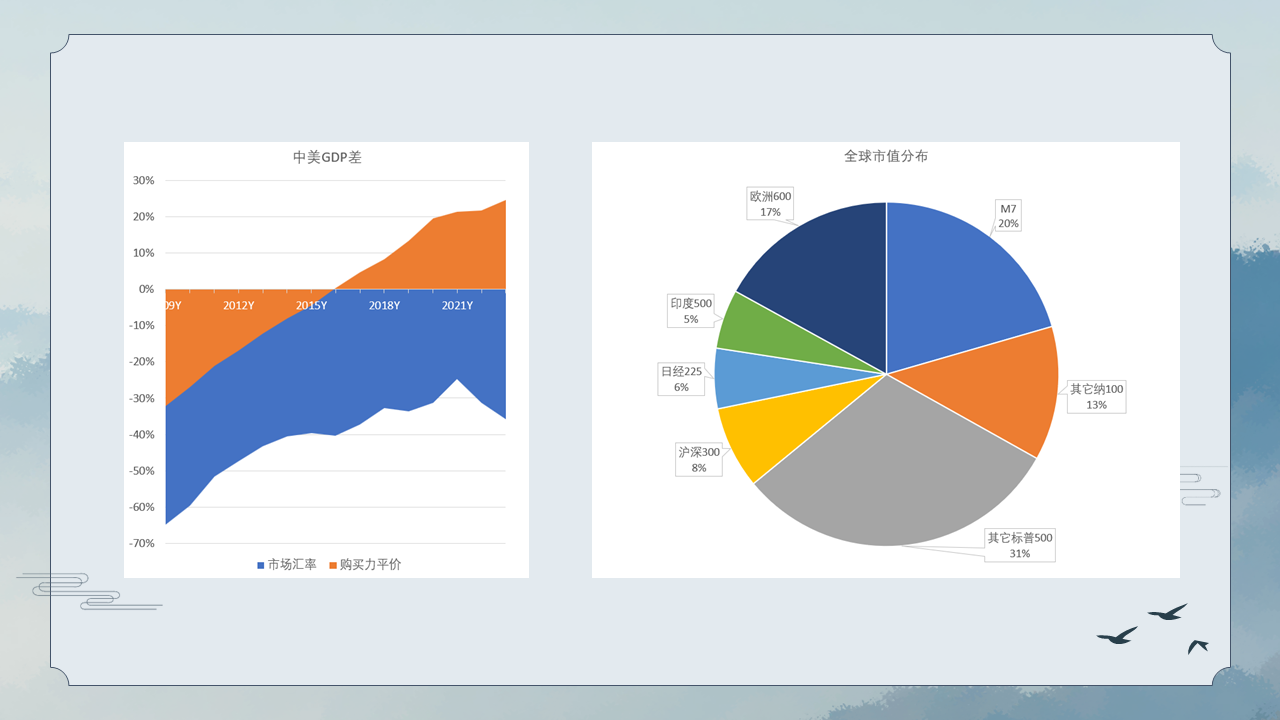This screenshot has height=720, width=1280.
Task: Click the 30% vertical axis label
Action: (144, 181)
